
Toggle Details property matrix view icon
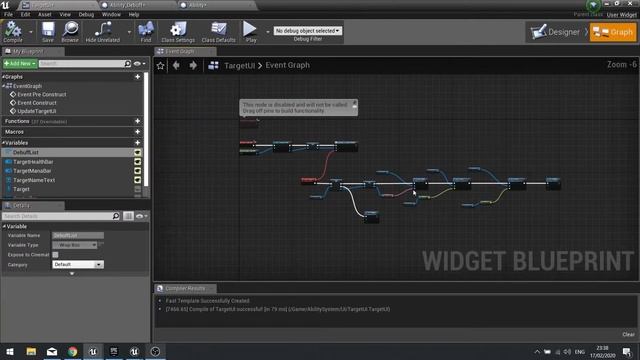pos(128,216)
